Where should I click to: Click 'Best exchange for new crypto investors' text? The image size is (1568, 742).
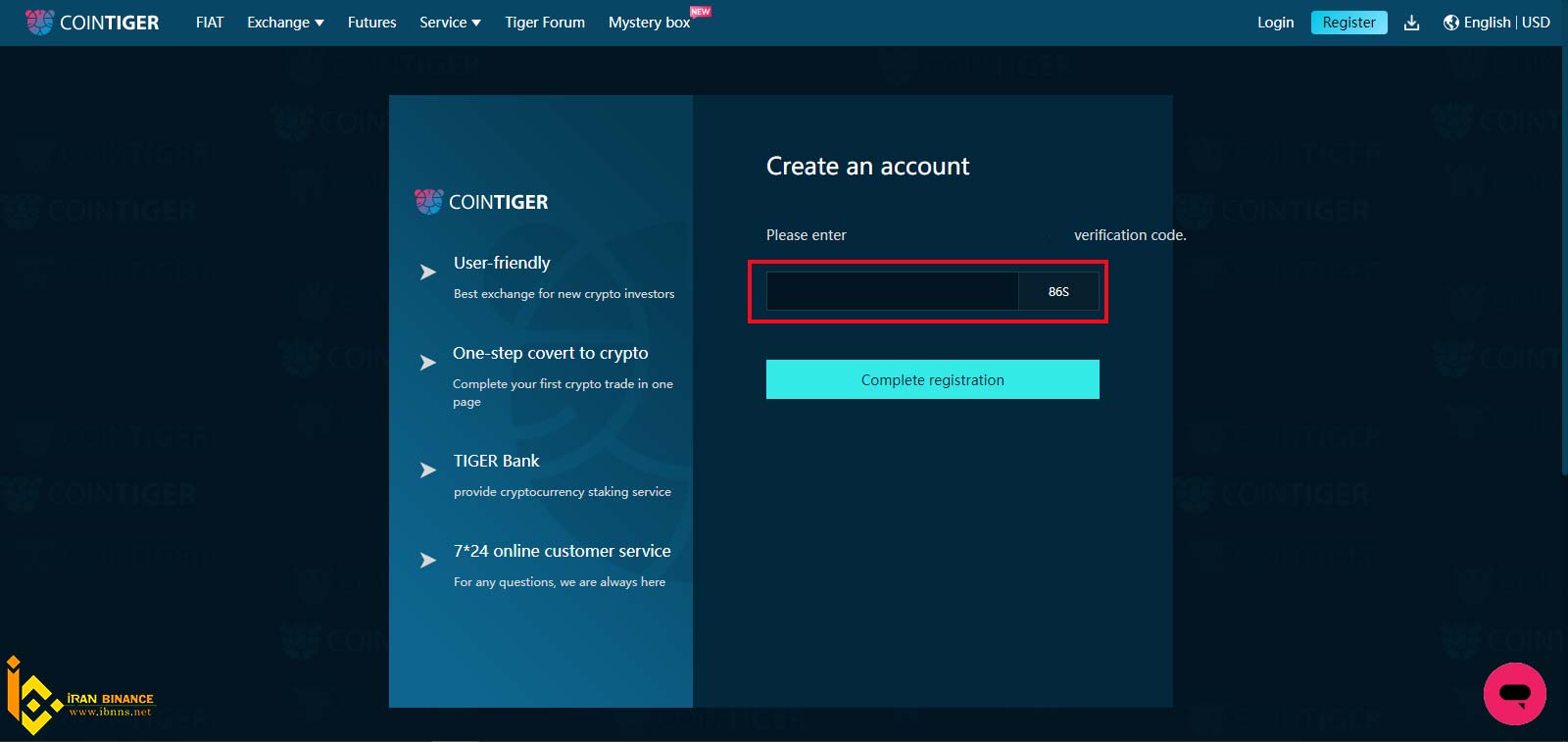point(563,294)
